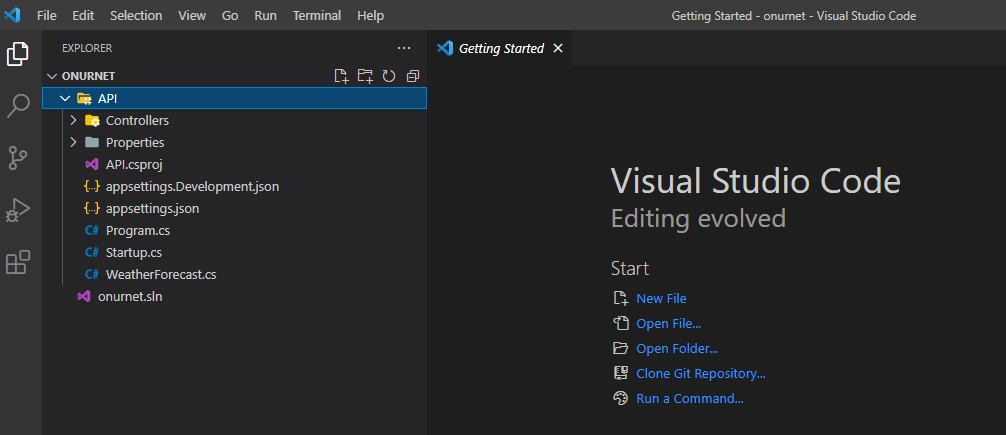Click the New File icon in explorer header
Viewport: 1006px width, 435px height.
click(x=341, y=76)
